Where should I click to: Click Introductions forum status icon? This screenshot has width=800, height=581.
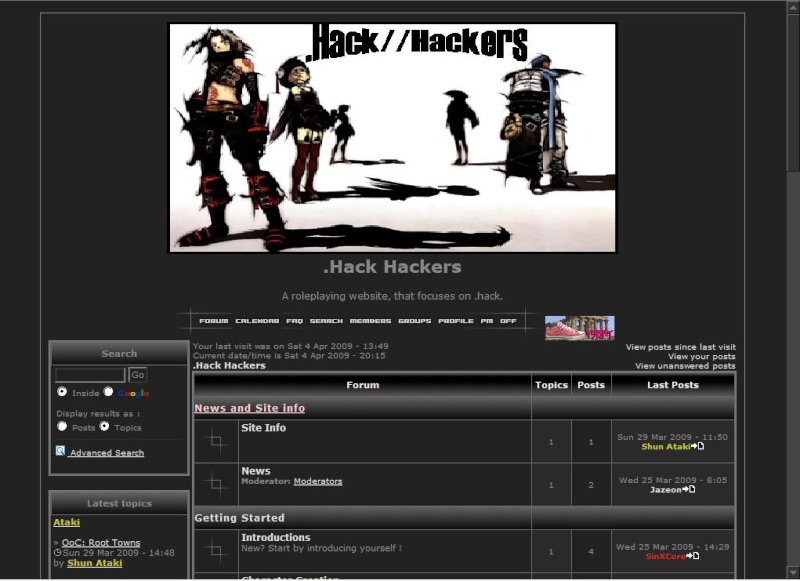216,551
